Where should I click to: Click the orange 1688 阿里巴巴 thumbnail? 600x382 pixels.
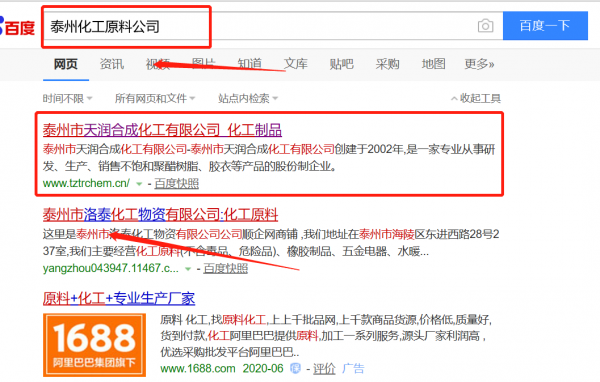(94, 345)
